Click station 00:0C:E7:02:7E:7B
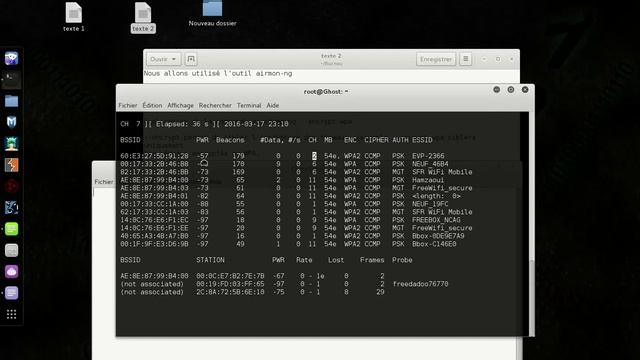Image resolution: width=640 pixels, height=360 pixels. (230, 276)
